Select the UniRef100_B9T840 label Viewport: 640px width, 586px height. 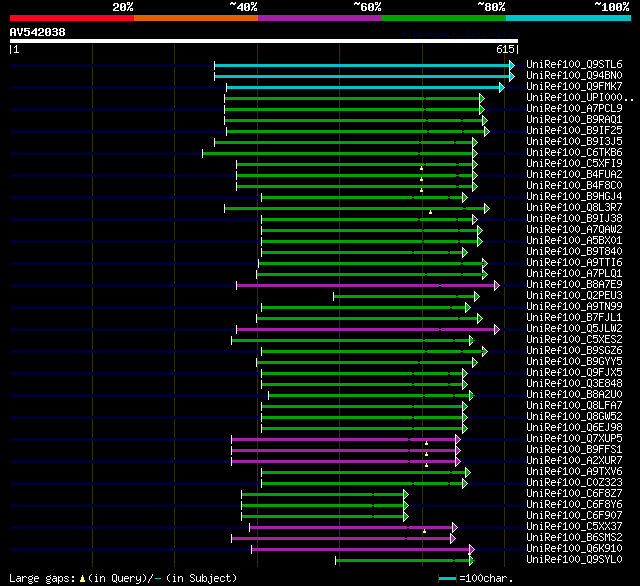point(574,251)
